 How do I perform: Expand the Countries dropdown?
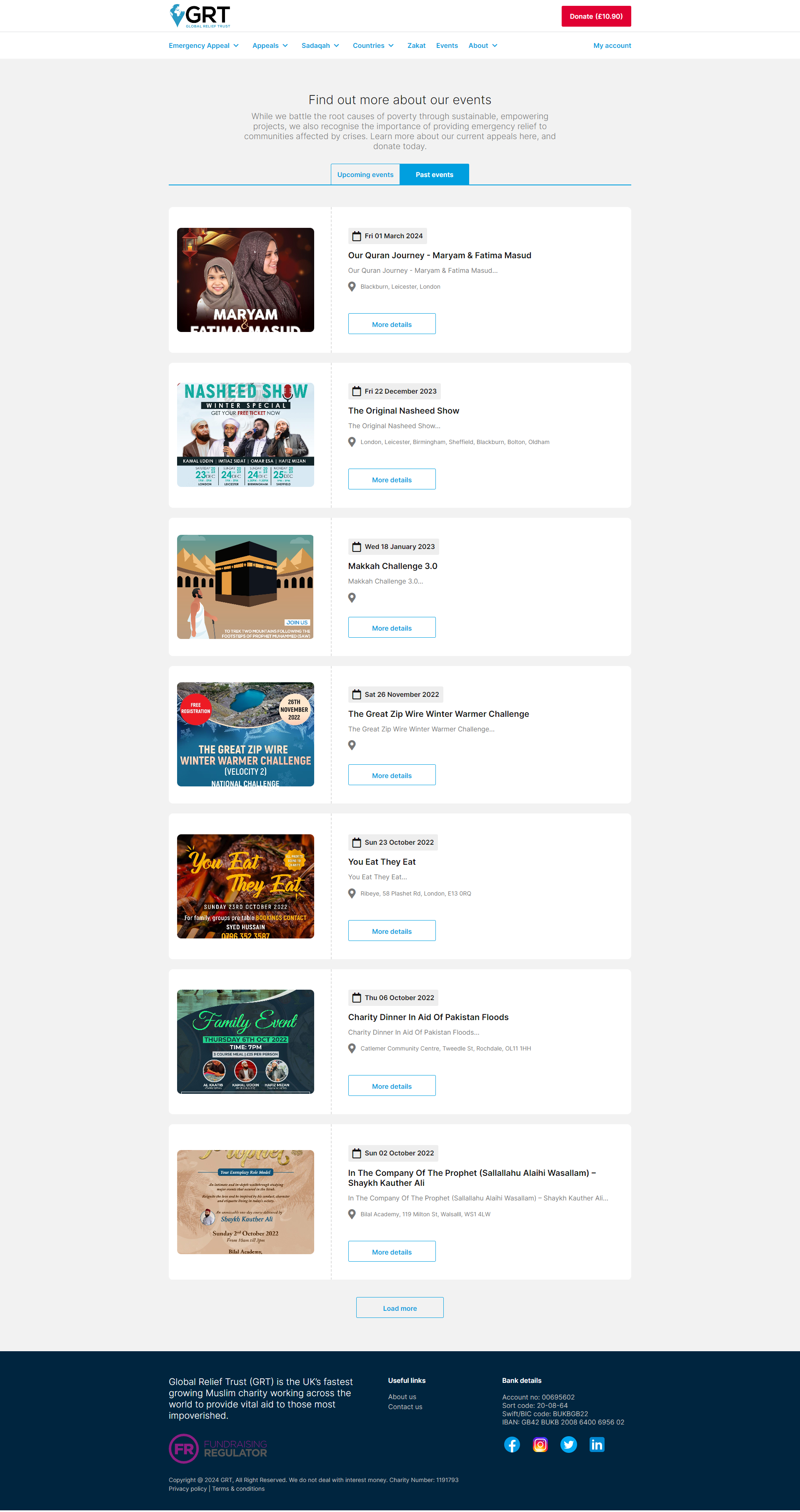tap(372, 46)
